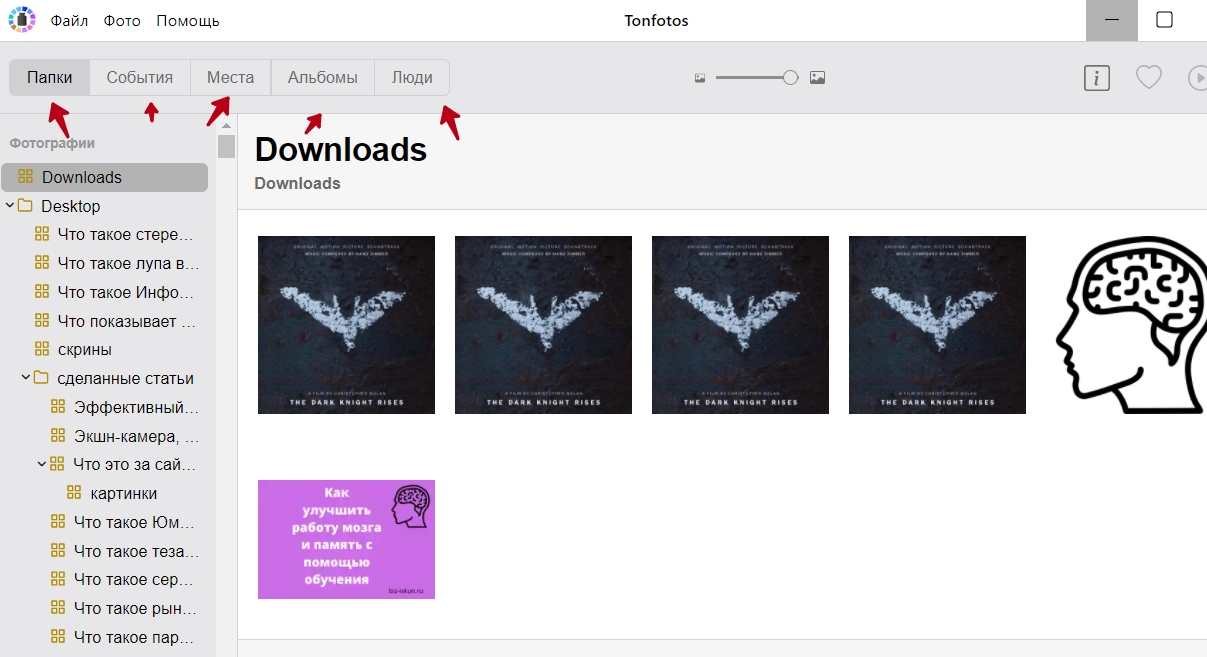Image resolution: width=1207 pixels, height=657 pixels.
Task: Select the brain head outline thumbnail
Action: click(x=1131, y=325)
